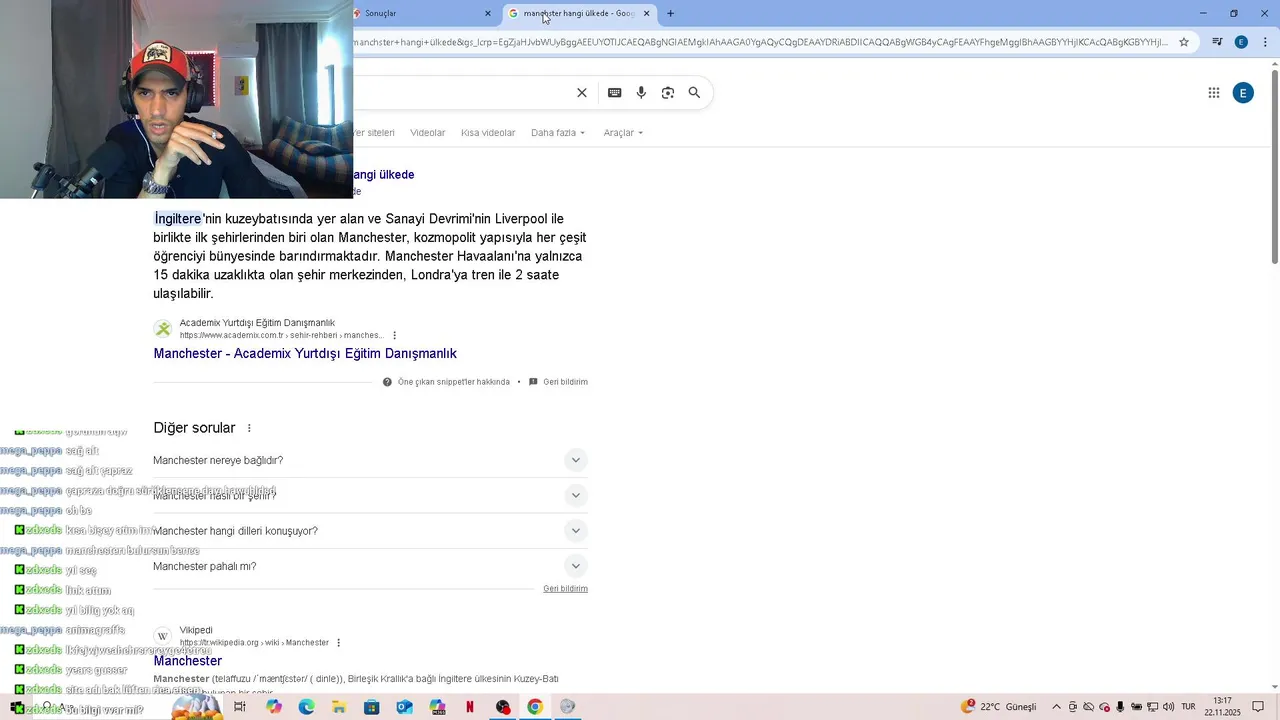Viewport: 1280px width, 720px height.
Task: Open the tab search/media control icon
Action: [1217, 42]
